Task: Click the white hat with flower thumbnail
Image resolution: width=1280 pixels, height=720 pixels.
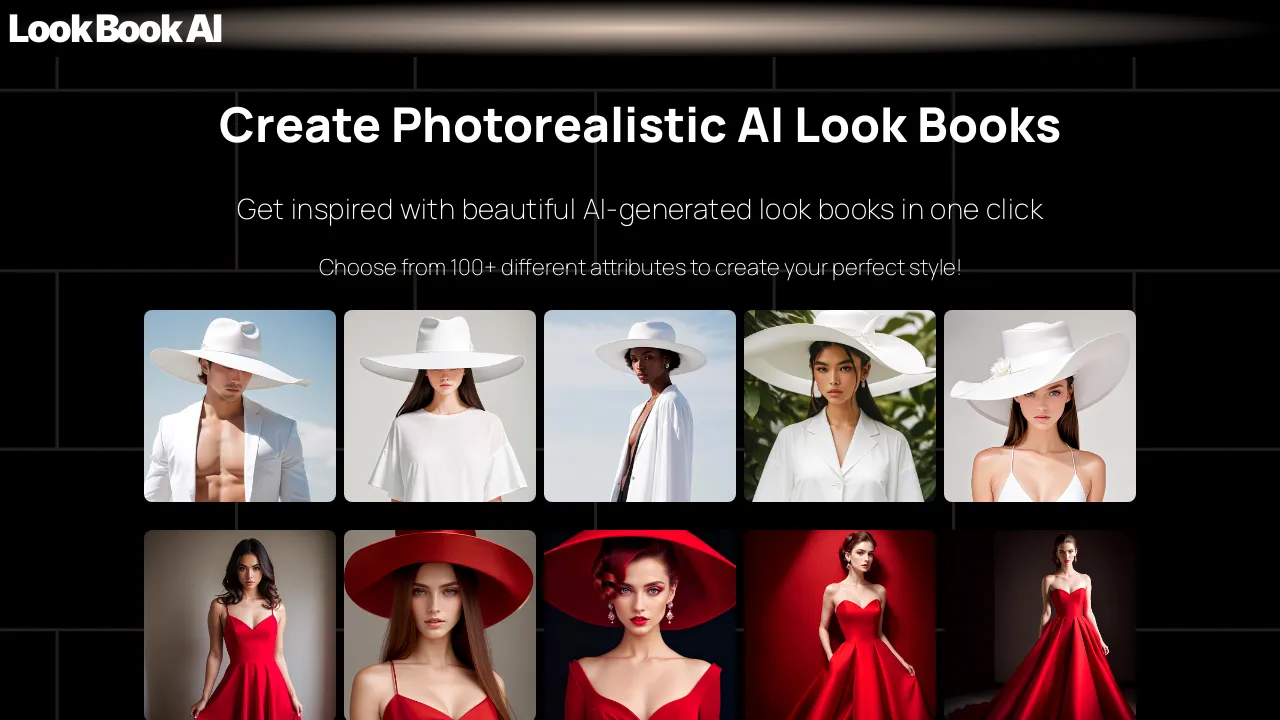Action: click(1040, 405)
